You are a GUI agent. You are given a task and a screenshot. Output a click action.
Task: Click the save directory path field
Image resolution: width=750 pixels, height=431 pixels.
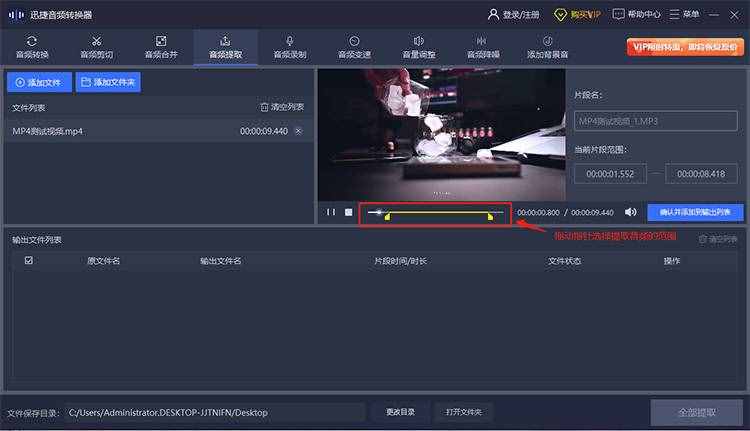pyautogui.click(x=215, y=412)
